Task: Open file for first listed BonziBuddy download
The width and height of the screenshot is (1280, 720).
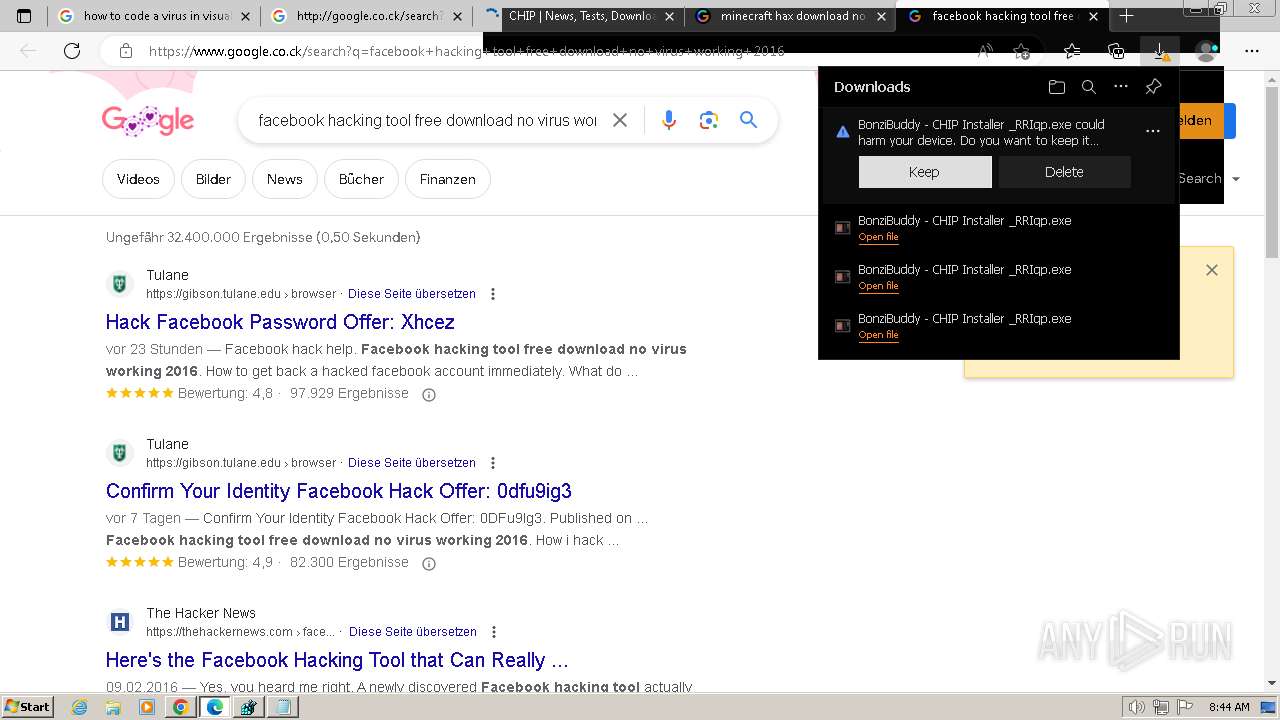Action: click(x=878, y=237)
